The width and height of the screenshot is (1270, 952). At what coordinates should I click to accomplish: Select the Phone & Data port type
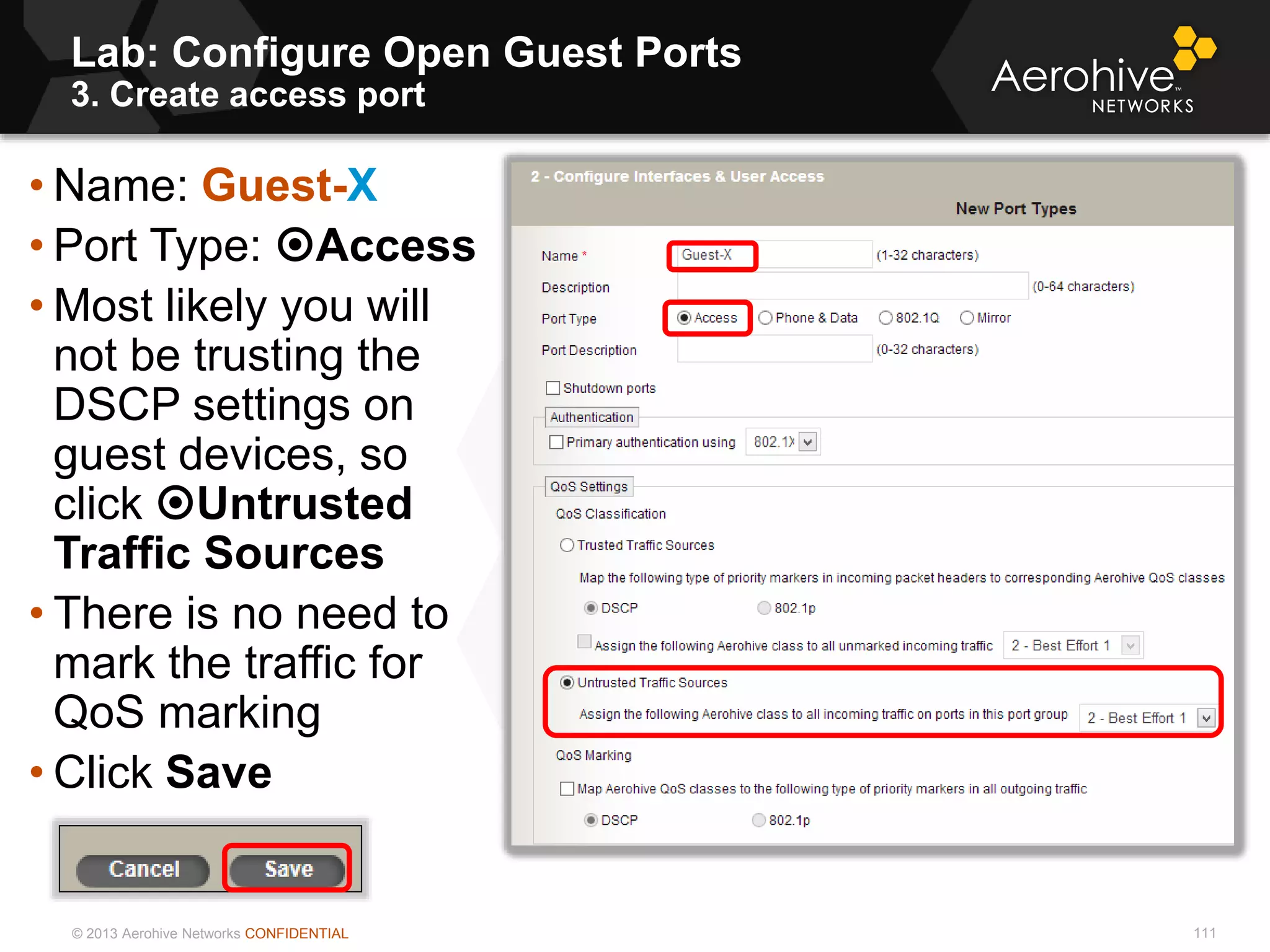coord(766,318)
